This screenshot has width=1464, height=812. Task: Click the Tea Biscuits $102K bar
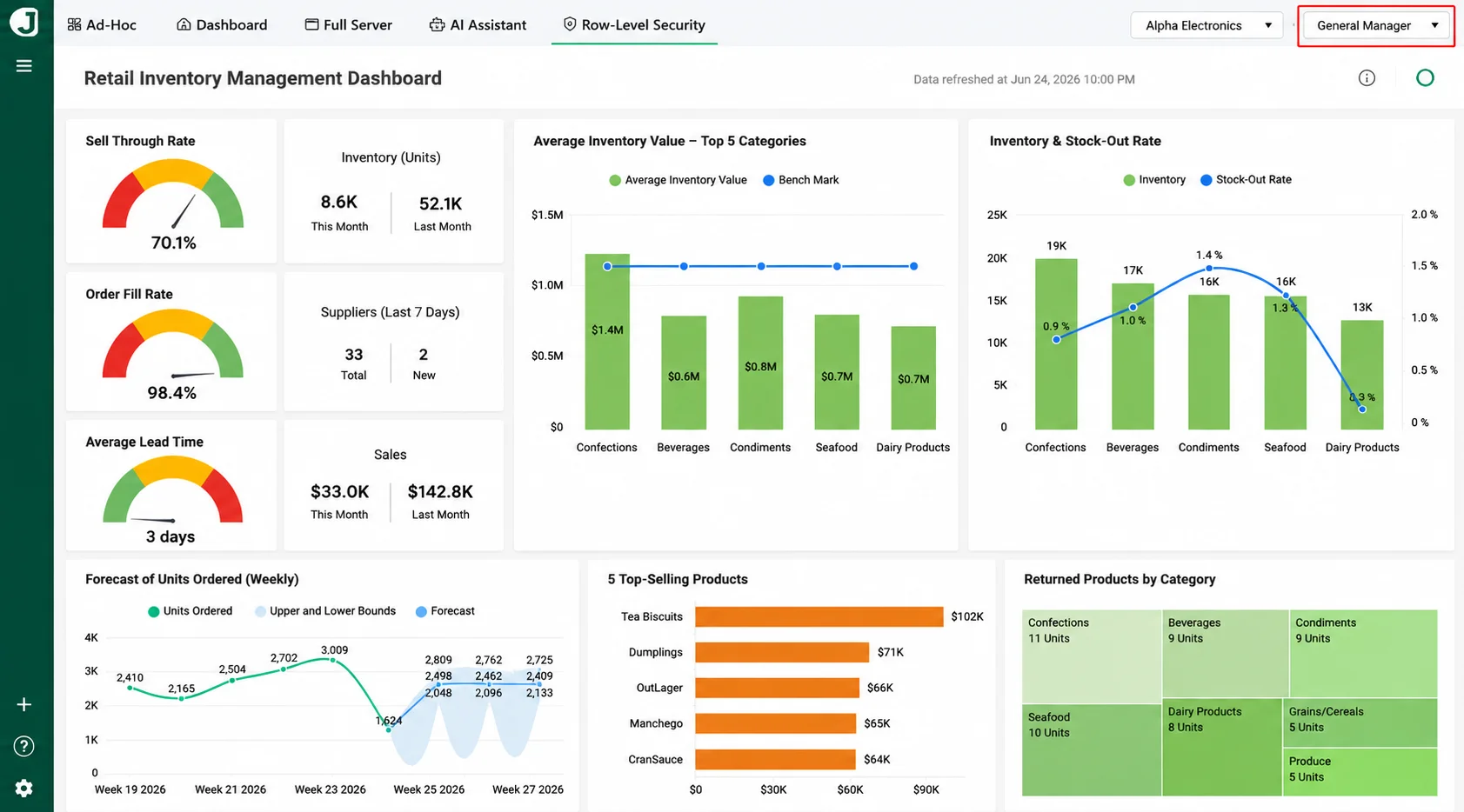[x=819, y=616]
